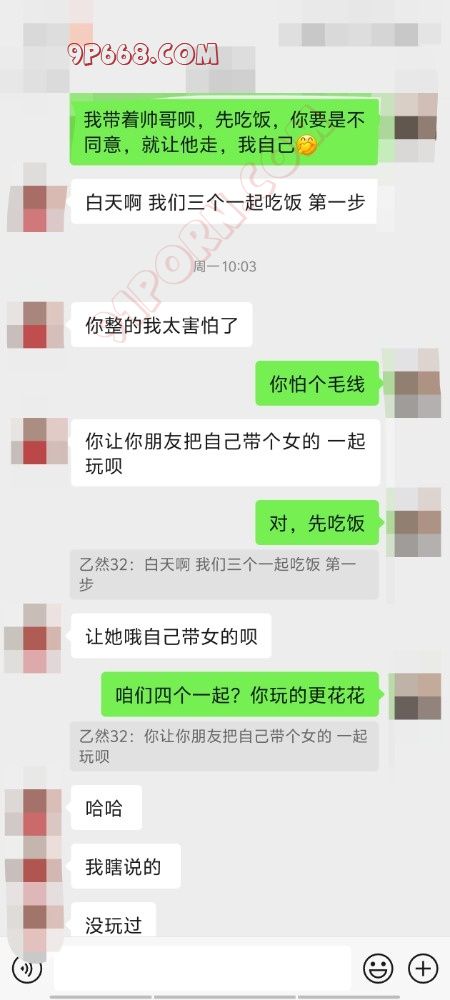Select the green bubble 你怕个毛线

[x=317, y=383]
